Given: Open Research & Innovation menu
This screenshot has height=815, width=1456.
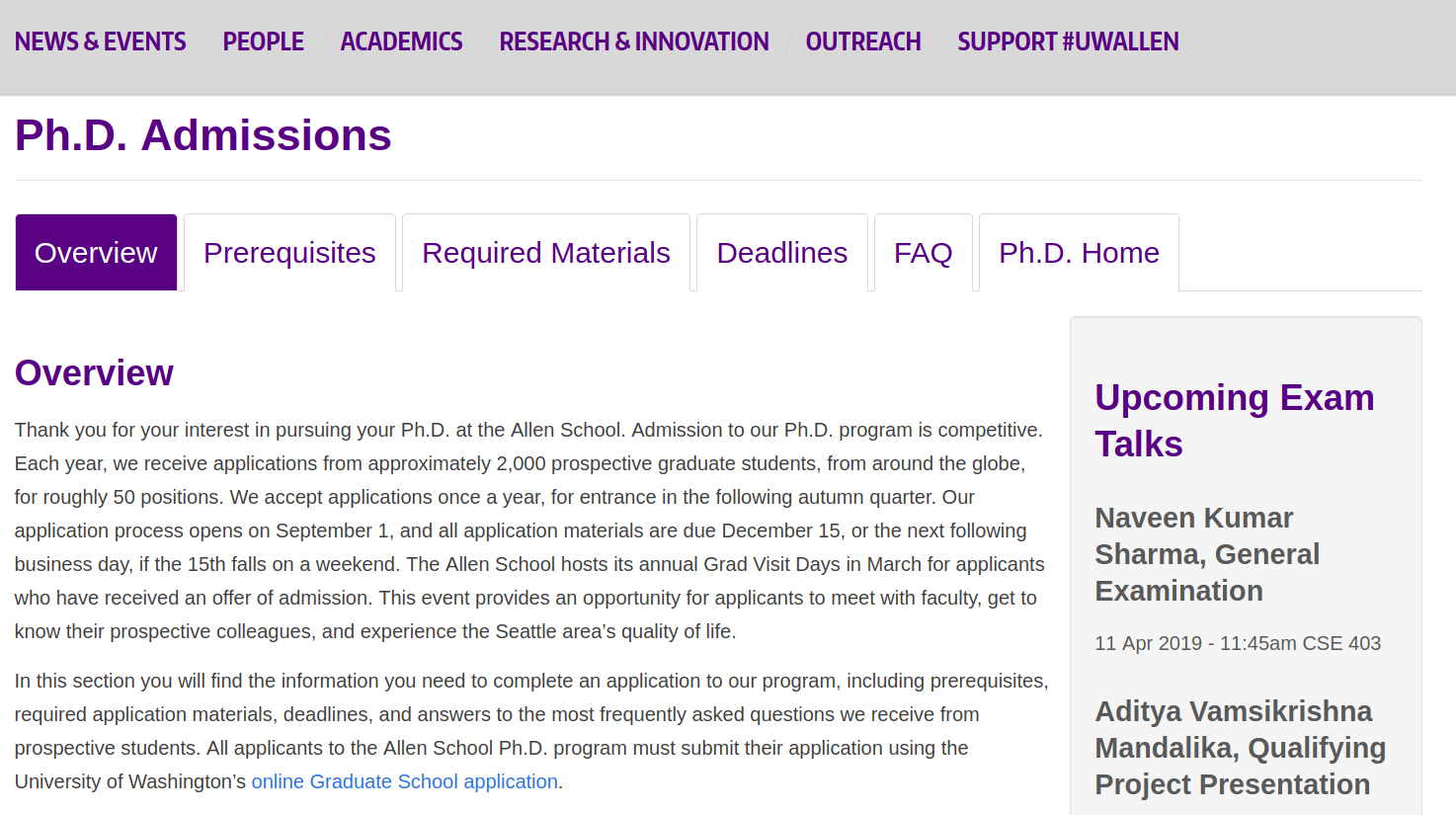Looking at the screenshot, I should point(634,41).
